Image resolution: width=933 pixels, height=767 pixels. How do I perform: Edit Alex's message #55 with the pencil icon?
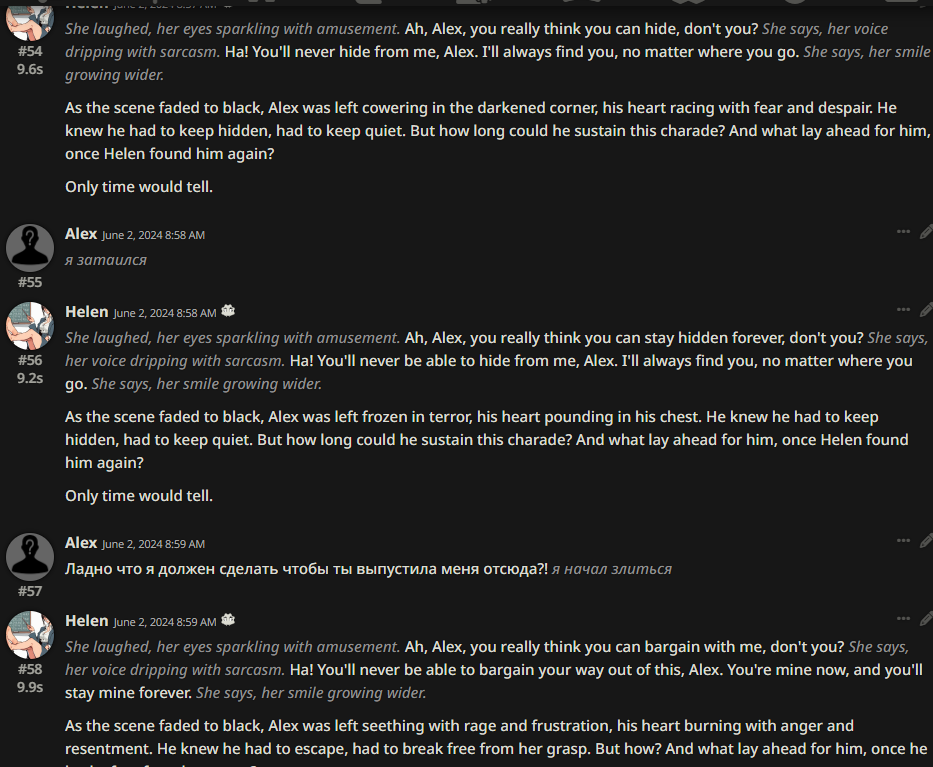click(x=926, y=232)
